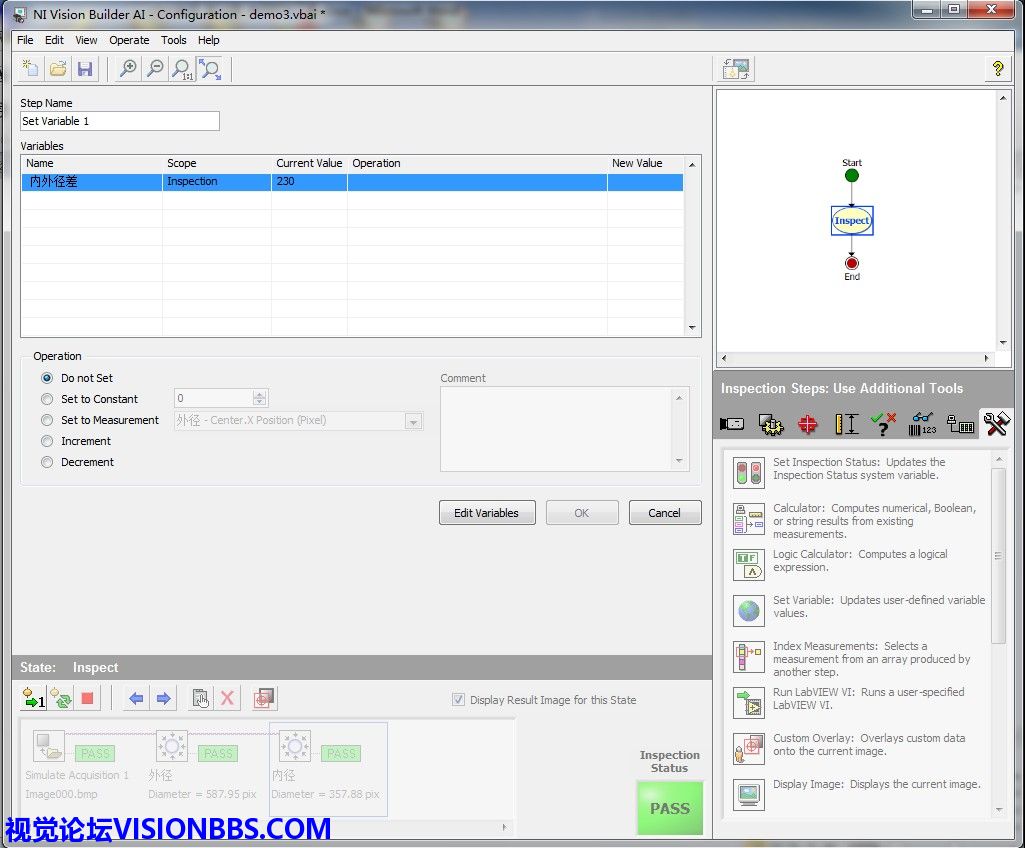Viewport: 1025px width, 848px height.
Task: Toggle Display Result Image for this State
Action: tap(459, 700)
